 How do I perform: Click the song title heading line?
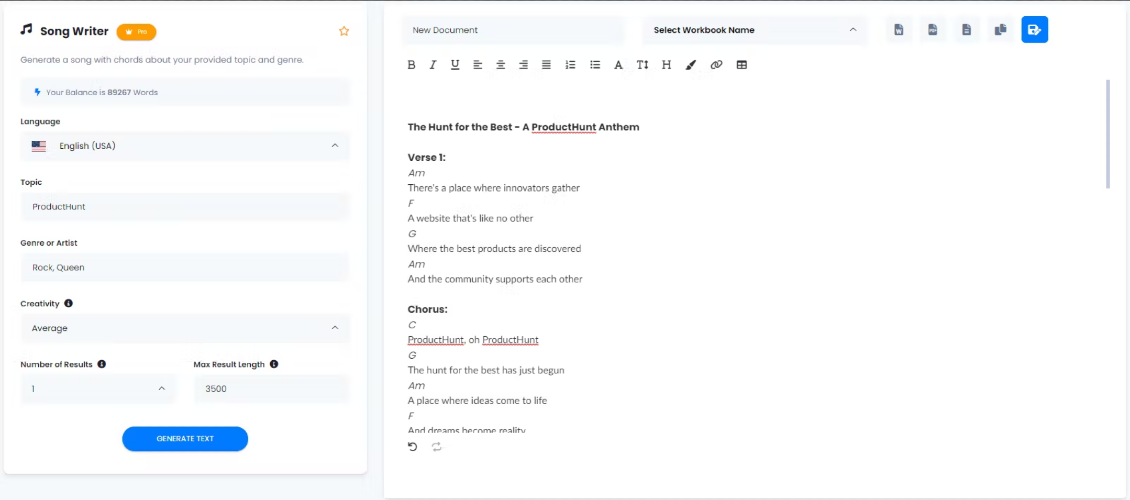523,127
